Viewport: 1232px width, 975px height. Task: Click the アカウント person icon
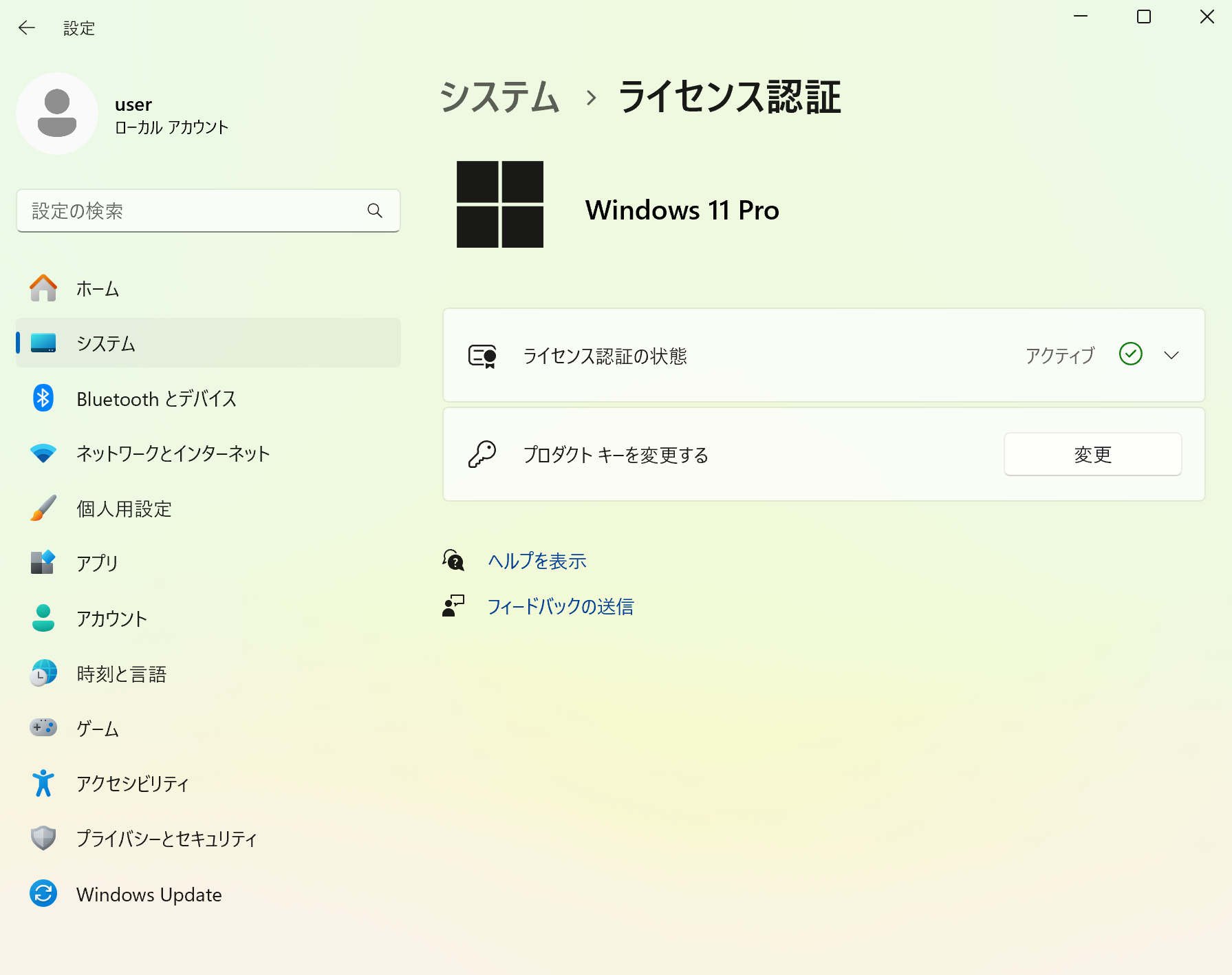point(43,618)
